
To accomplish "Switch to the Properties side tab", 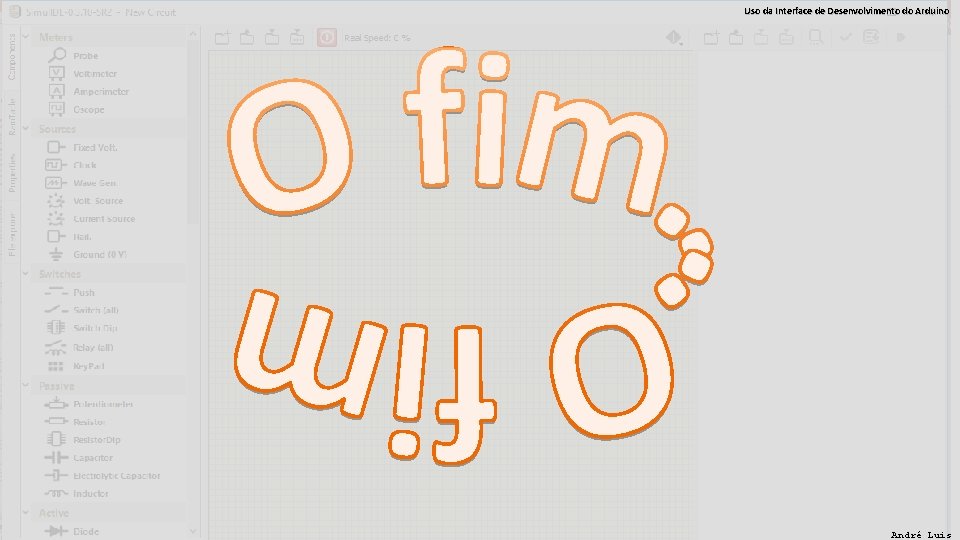I will point(11,174).
